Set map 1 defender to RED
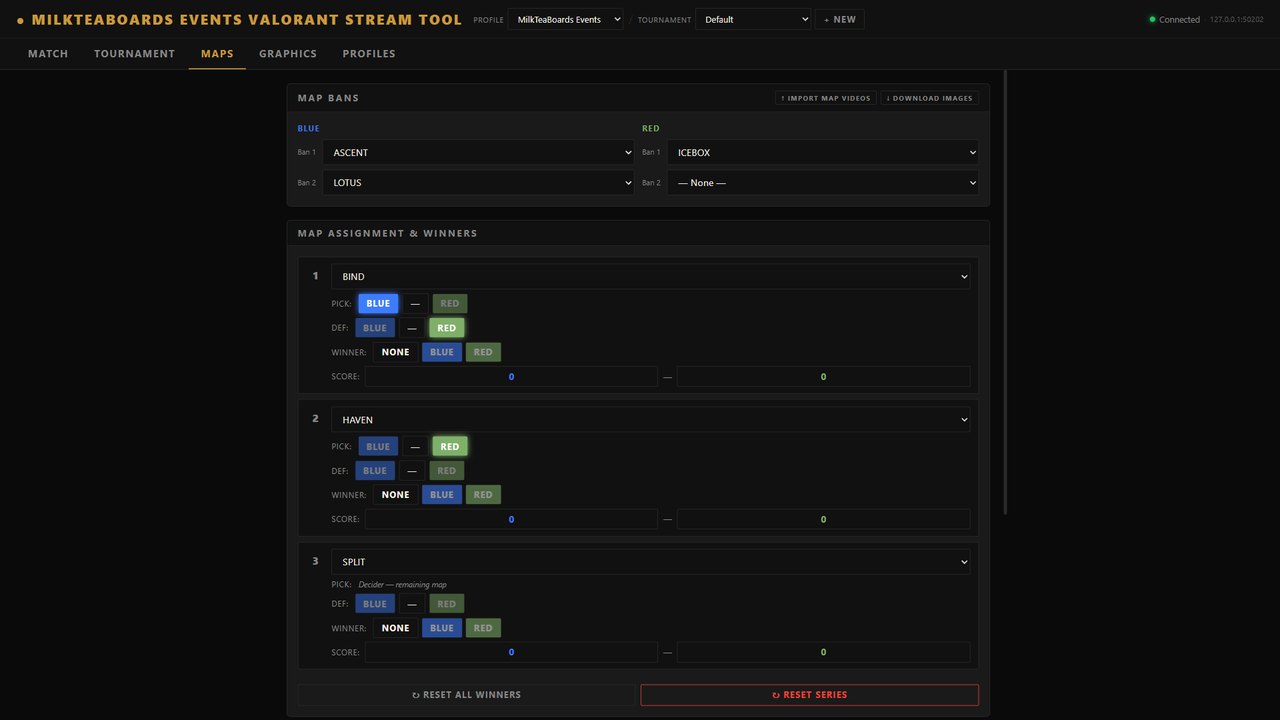This screenshot has width=1280, height=720. coord(446,328)
